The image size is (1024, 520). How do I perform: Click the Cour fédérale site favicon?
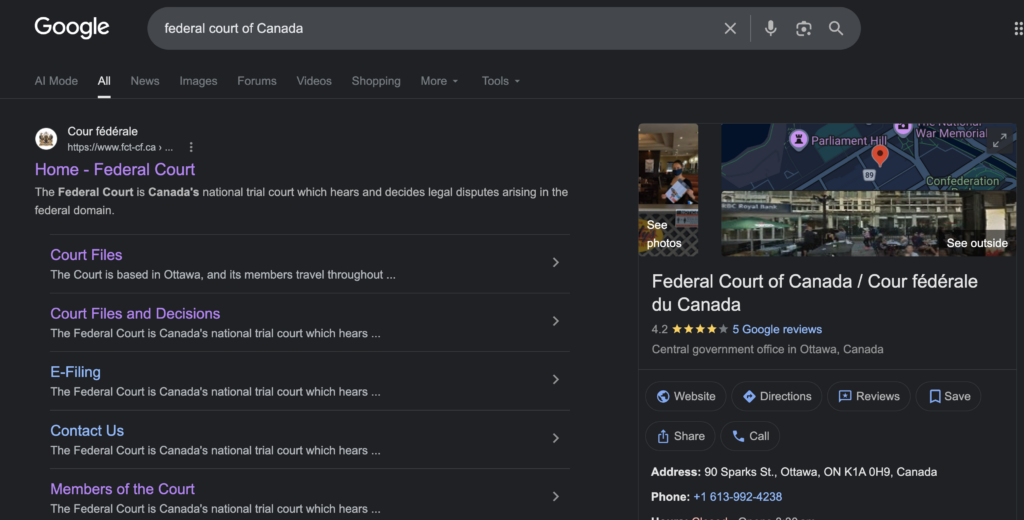[x=46, y=138]
